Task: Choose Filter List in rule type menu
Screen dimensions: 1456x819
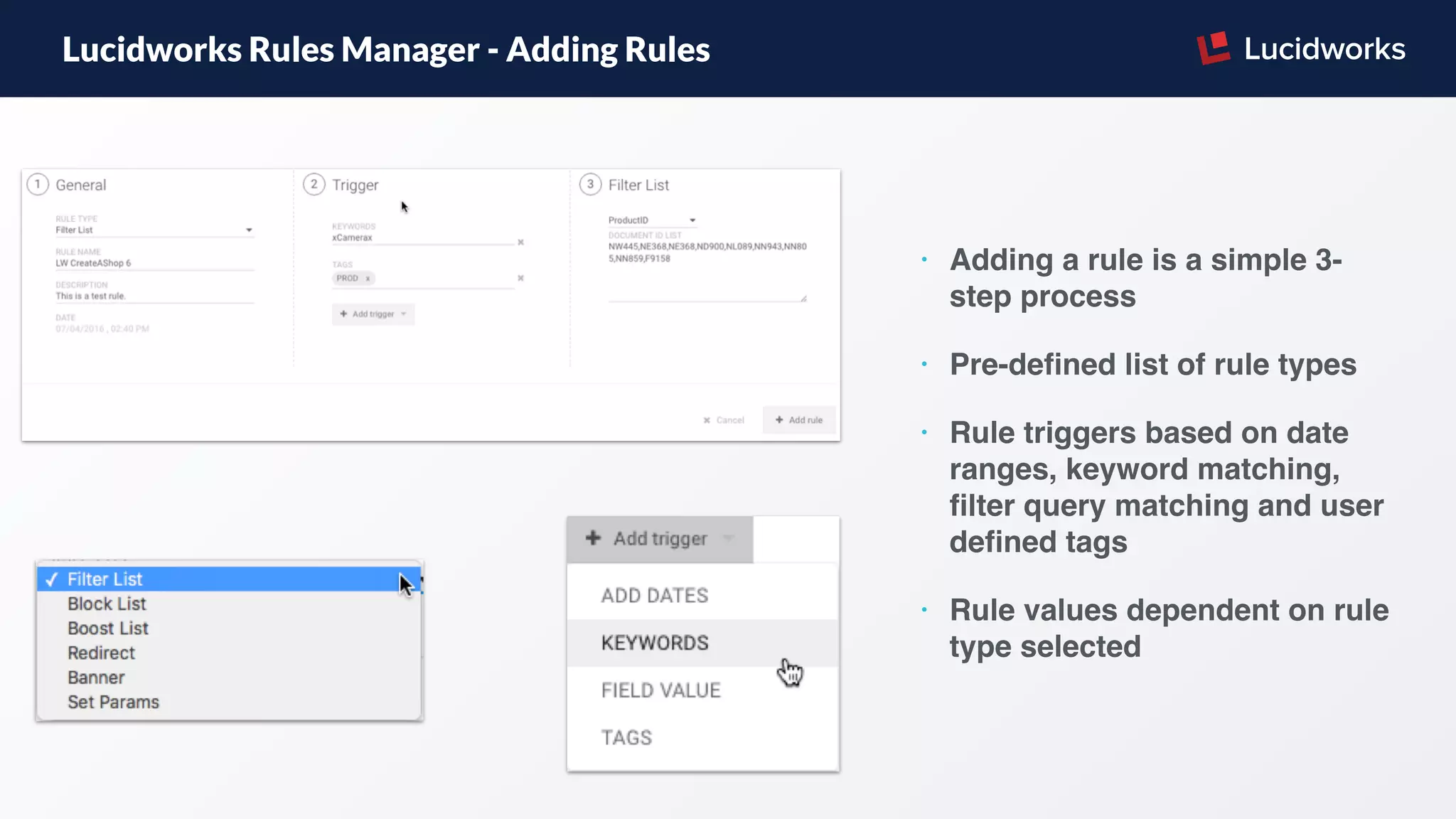Action: point(229,579)
